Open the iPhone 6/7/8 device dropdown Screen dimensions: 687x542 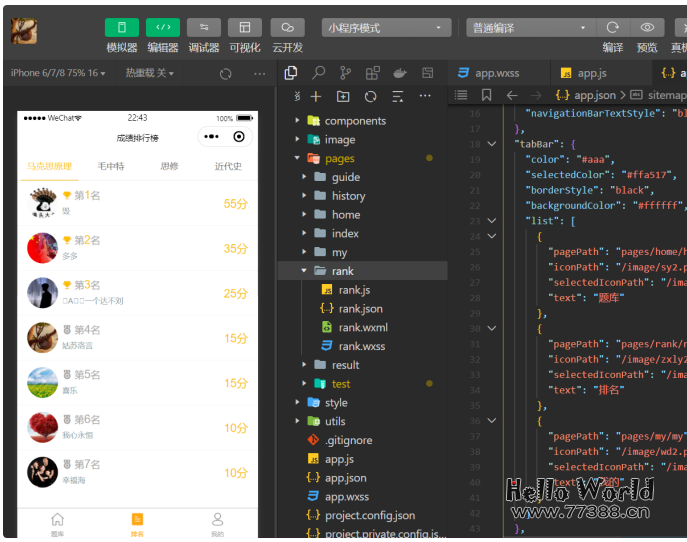pos(57,73)
